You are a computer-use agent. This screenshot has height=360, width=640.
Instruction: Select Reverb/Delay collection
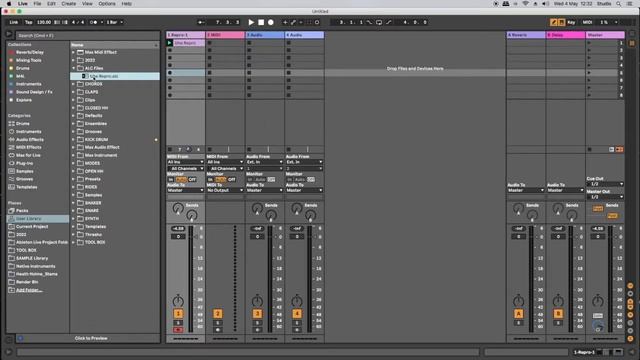[29, 52]
